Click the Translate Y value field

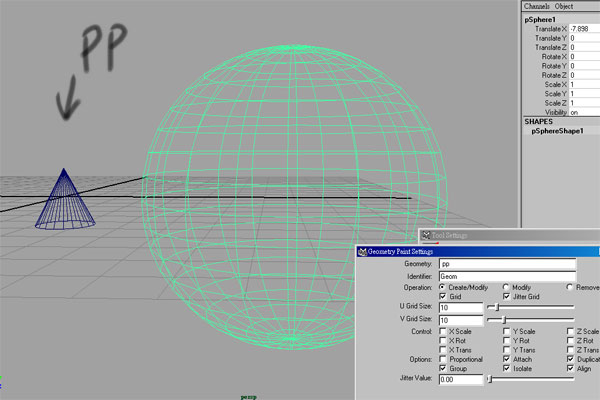584,38
